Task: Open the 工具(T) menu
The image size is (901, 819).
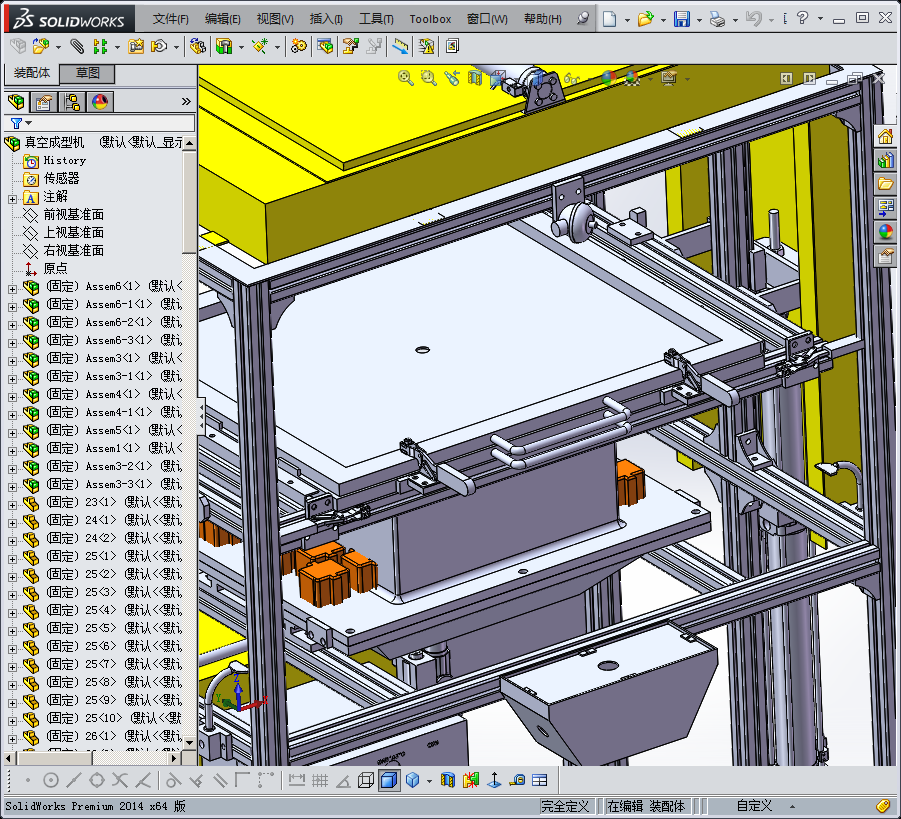Action: point(376,19)
